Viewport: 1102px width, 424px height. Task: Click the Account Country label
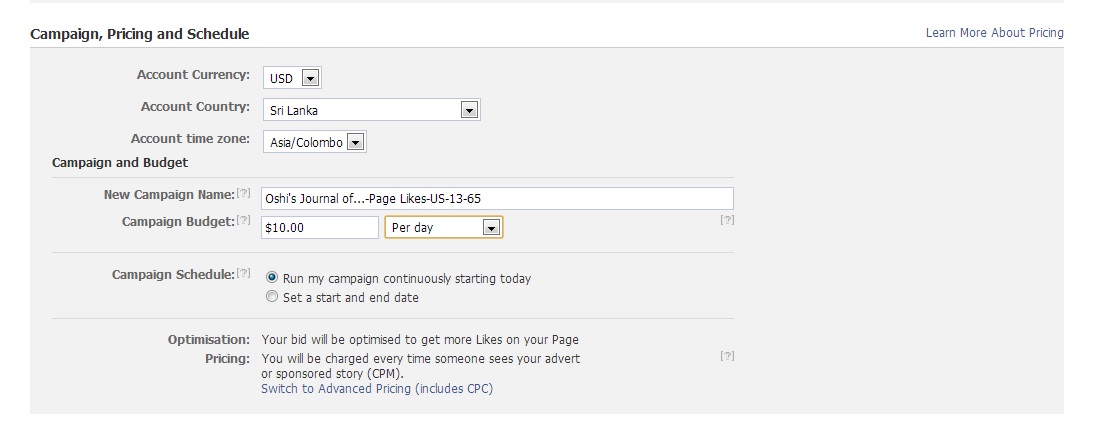point(195,107)
